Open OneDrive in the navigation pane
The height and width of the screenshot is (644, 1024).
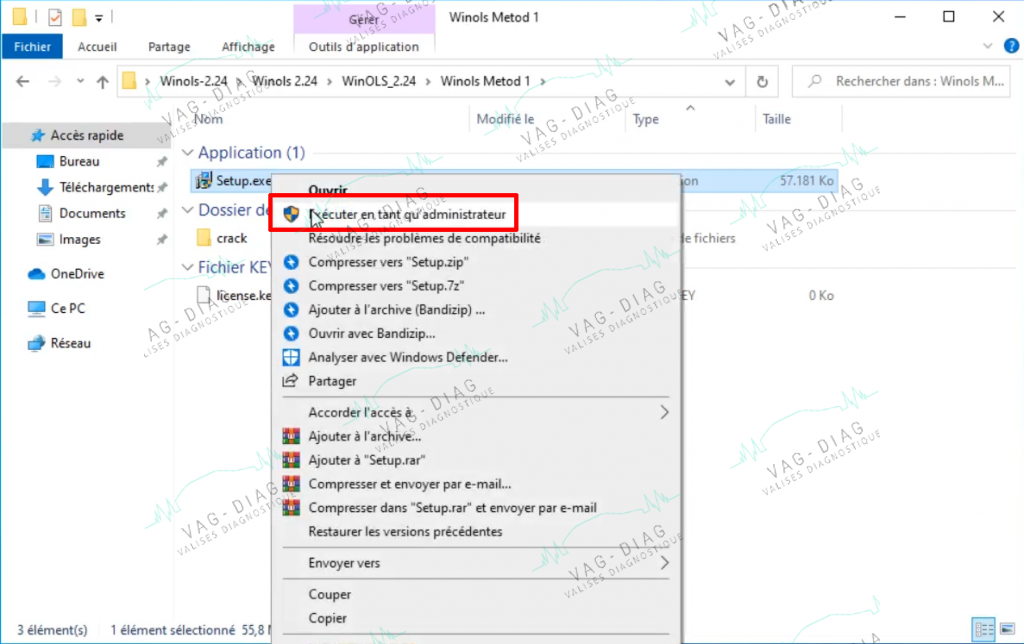[x=77, y=274]
